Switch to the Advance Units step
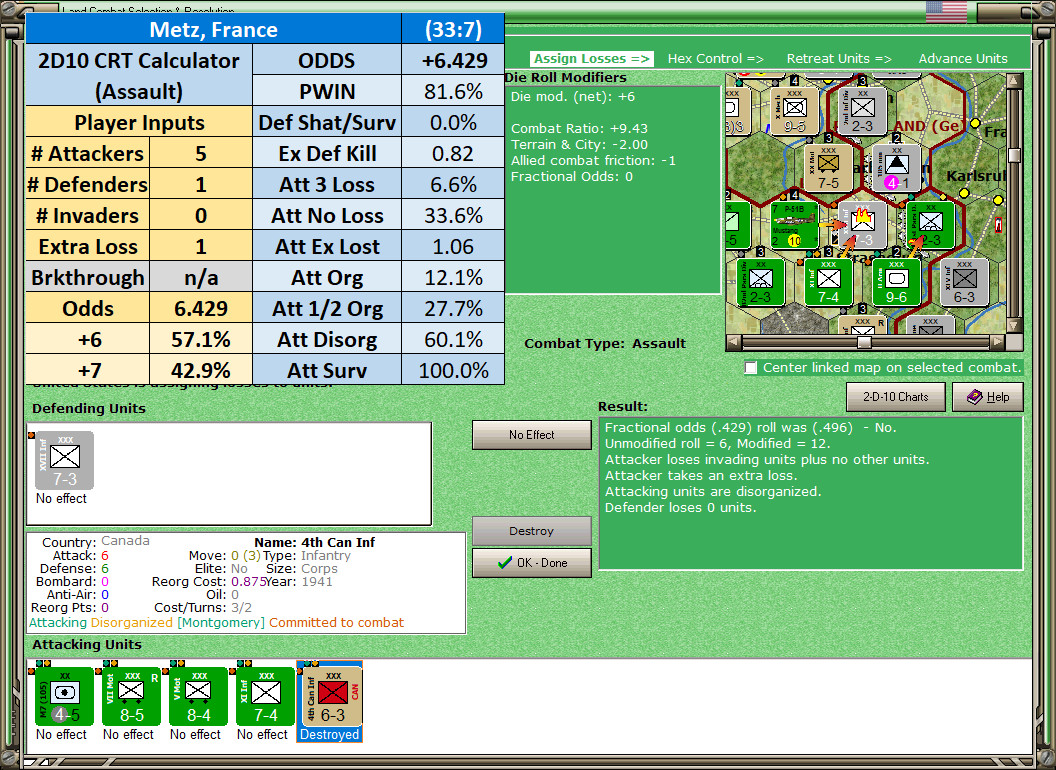The image size is (1056, 770). pyautogui.click(x=963, y=59)
